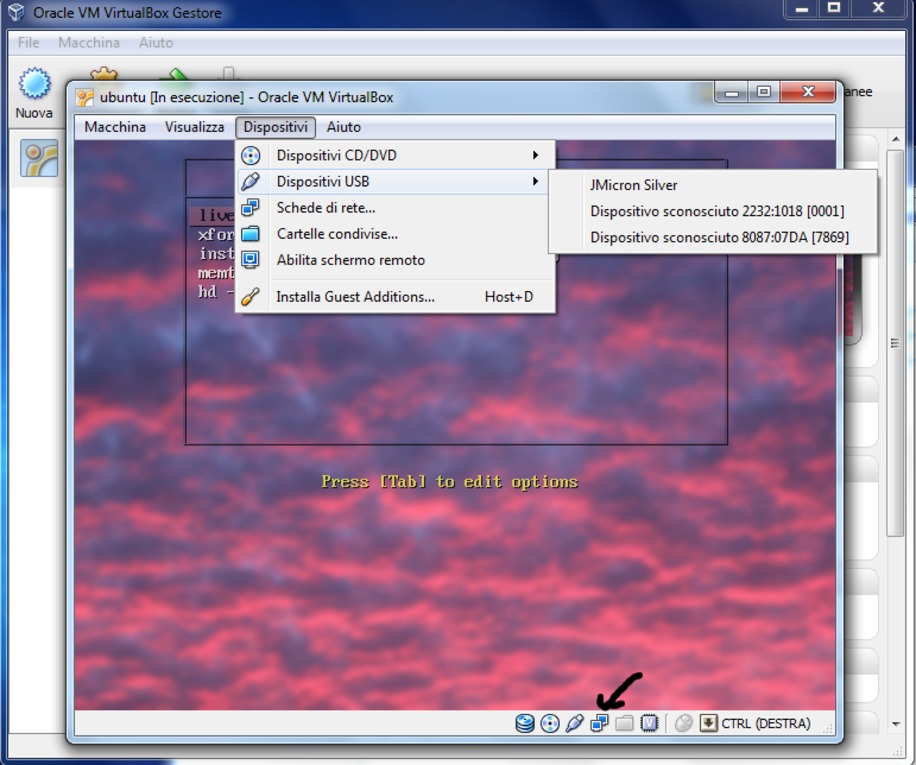Screen dimensions: 916x765
Task: Click the monitor icon beside Abilita schermo remoto
Action: (251, 260)
